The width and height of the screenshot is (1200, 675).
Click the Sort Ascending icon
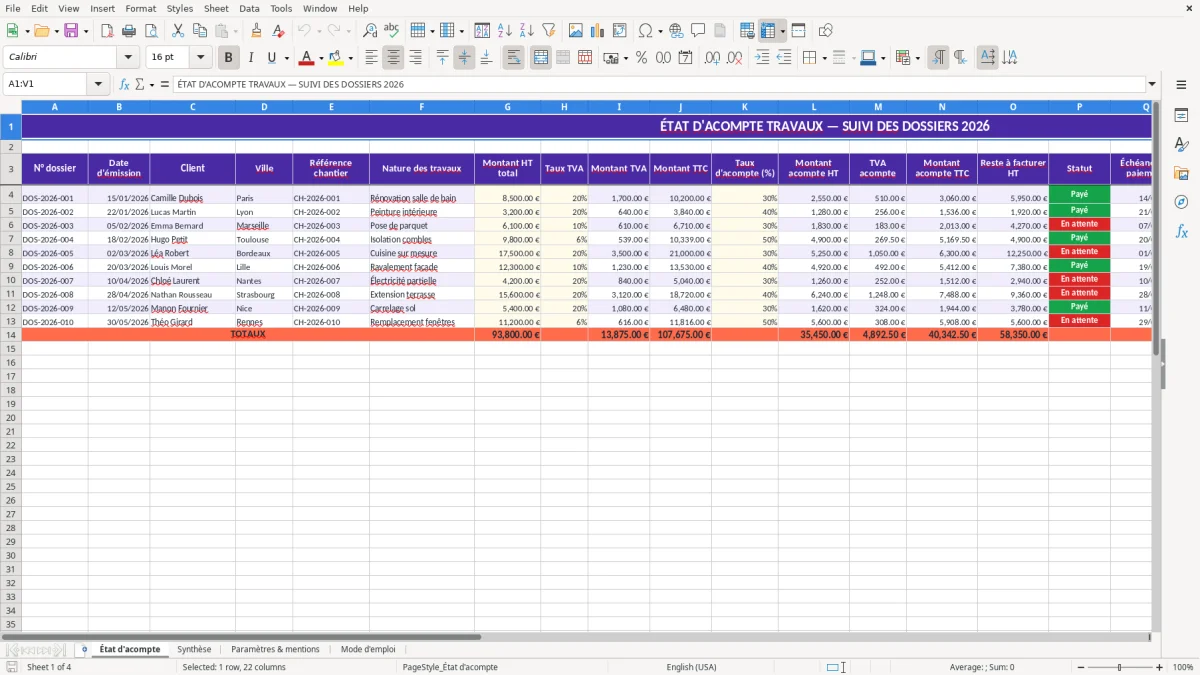click(505, 31)
